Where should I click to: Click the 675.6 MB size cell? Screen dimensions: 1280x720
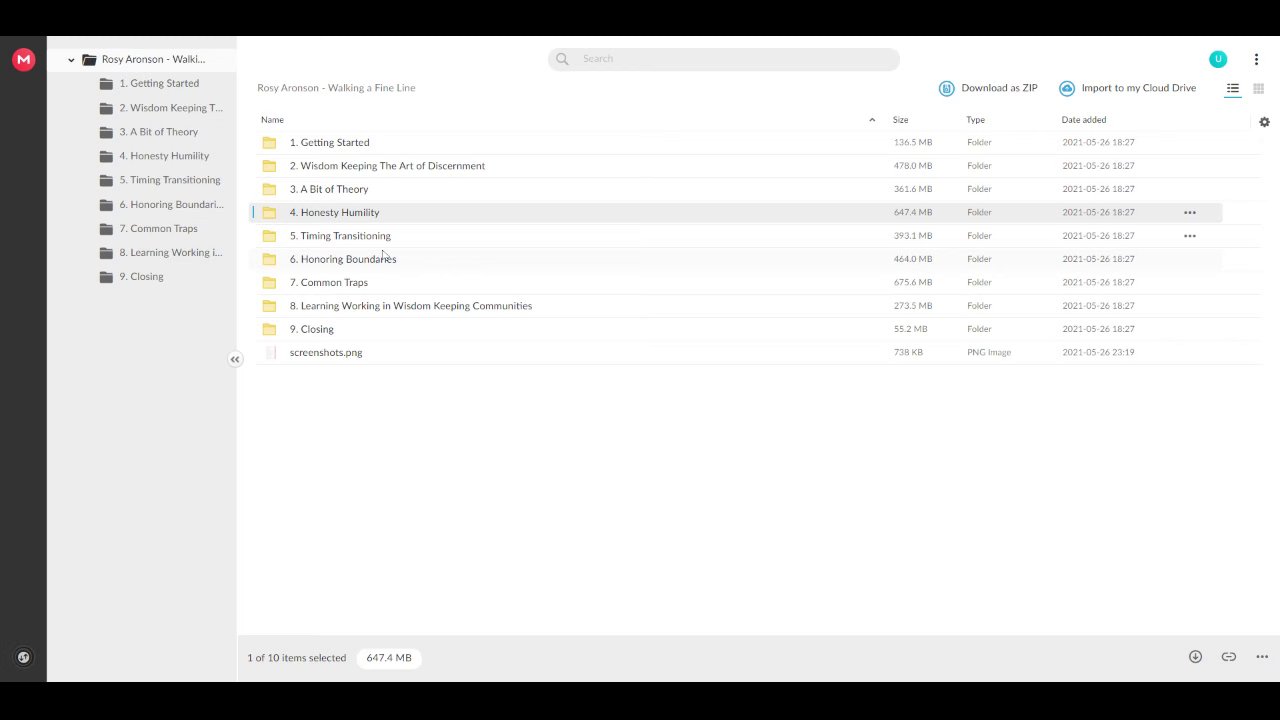(913, 283)
